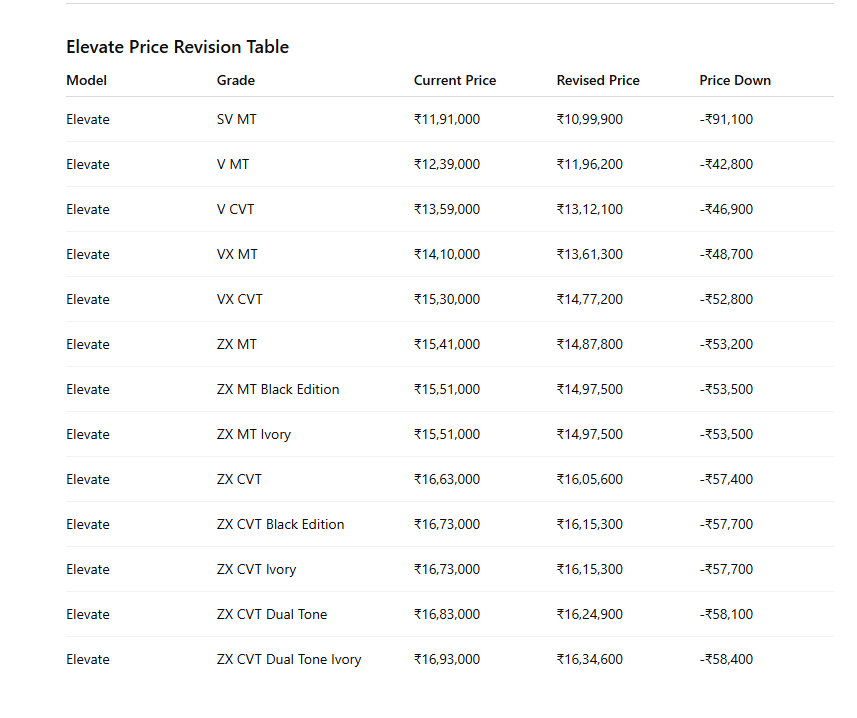The height and width of the screenshot is (718, 857).
Task: Click the ₹10,99,900 revised price
Action: (590, 119)
